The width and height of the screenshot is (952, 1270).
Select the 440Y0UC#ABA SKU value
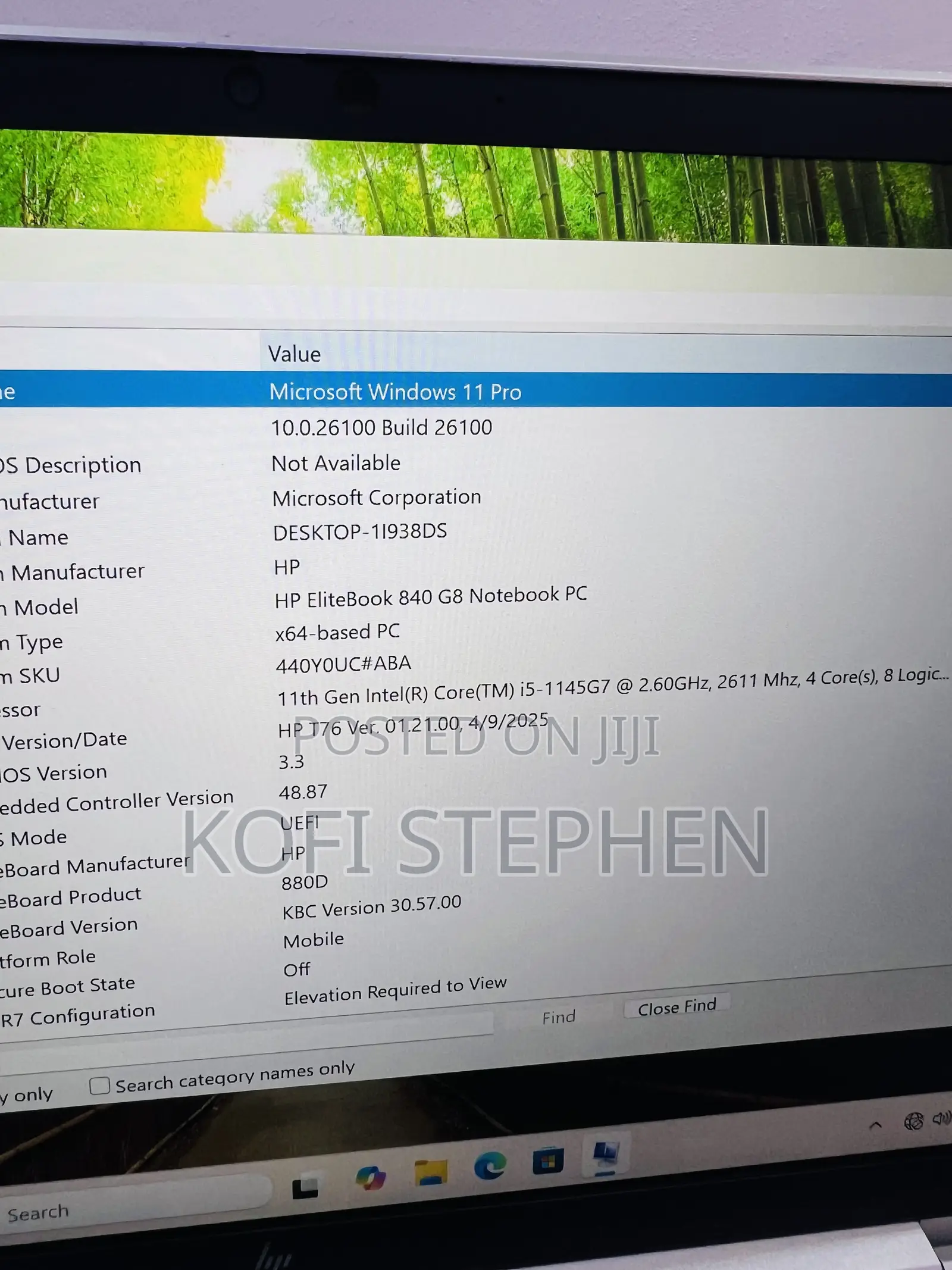343,664
